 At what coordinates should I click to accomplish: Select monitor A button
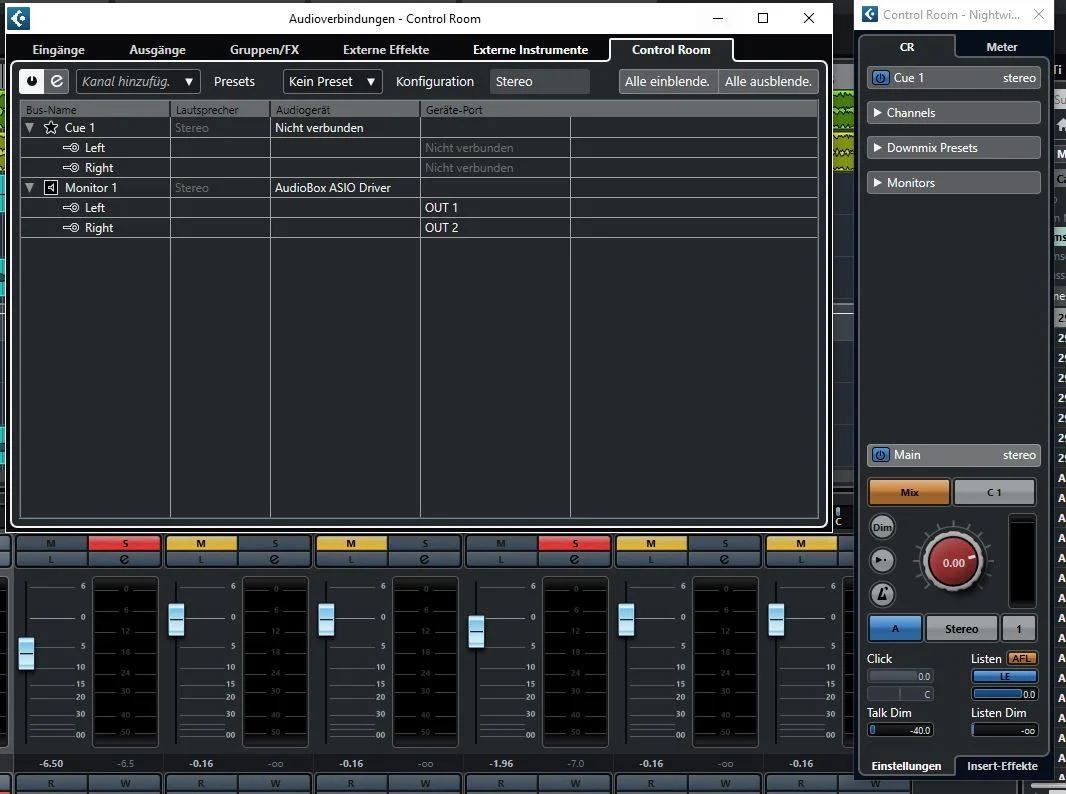pyautogui.click(x=895, y=629)
